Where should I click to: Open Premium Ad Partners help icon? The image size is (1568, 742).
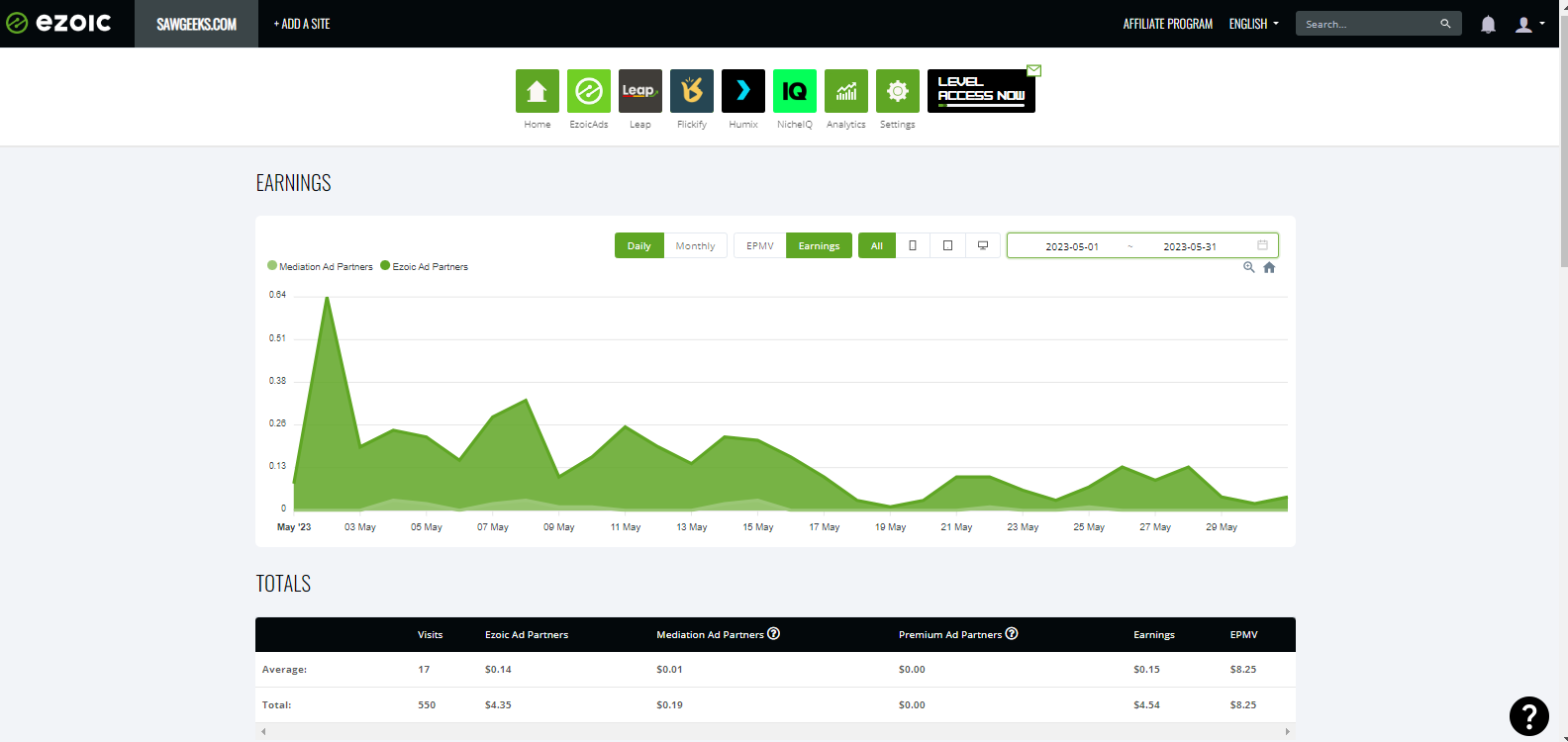tap(1012, 634)
